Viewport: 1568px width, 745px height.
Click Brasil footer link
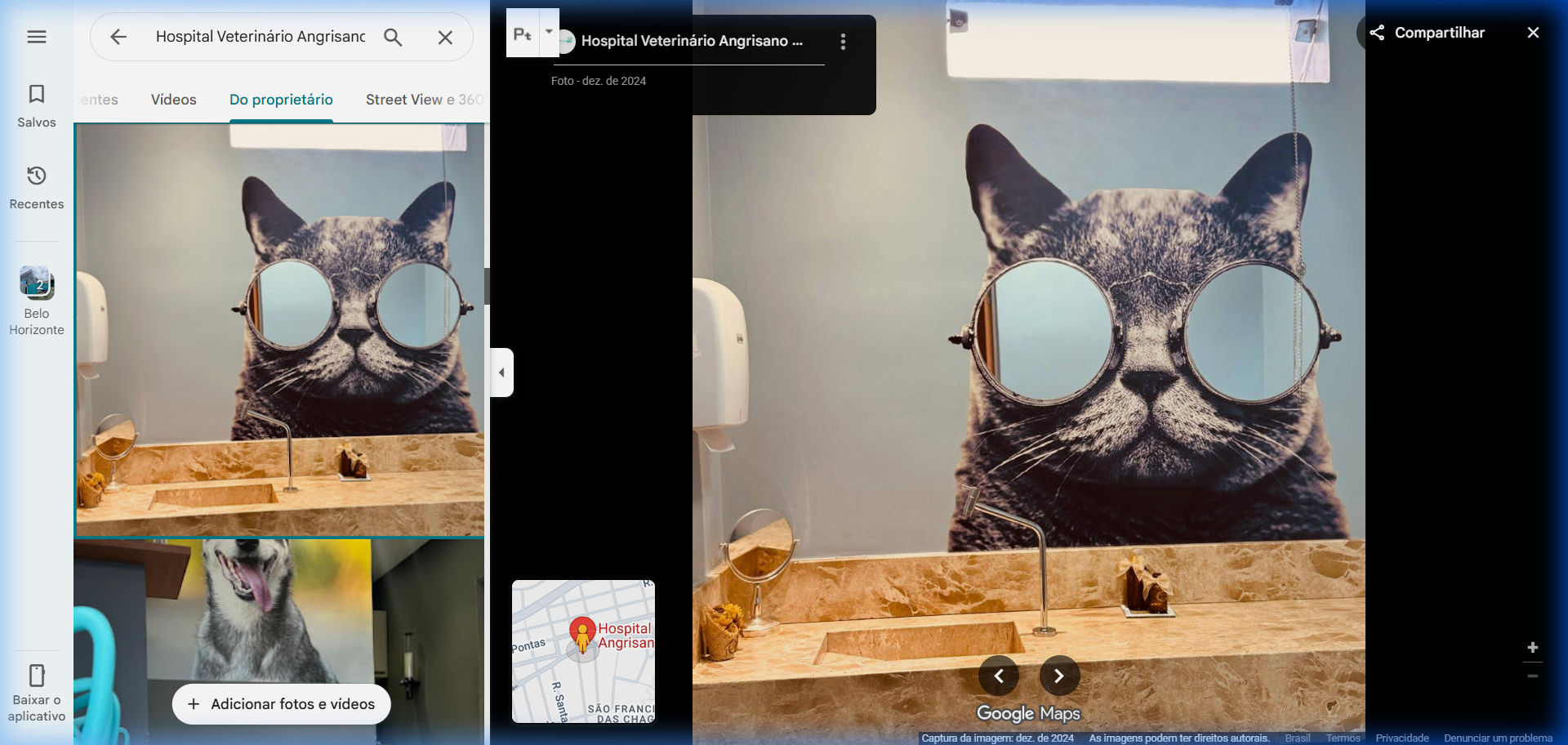point(1298,738)
